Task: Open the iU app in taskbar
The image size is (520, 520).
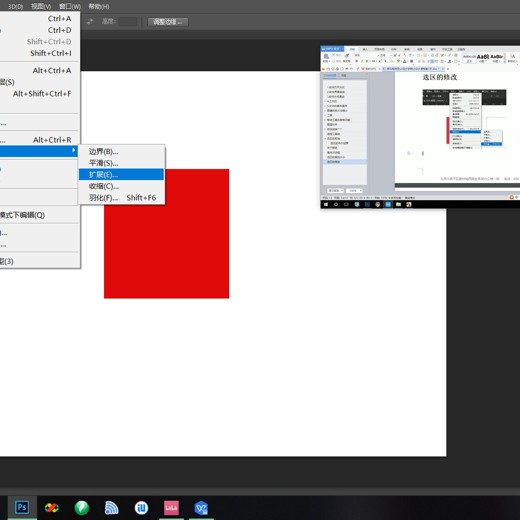Action: coord(141,508)
